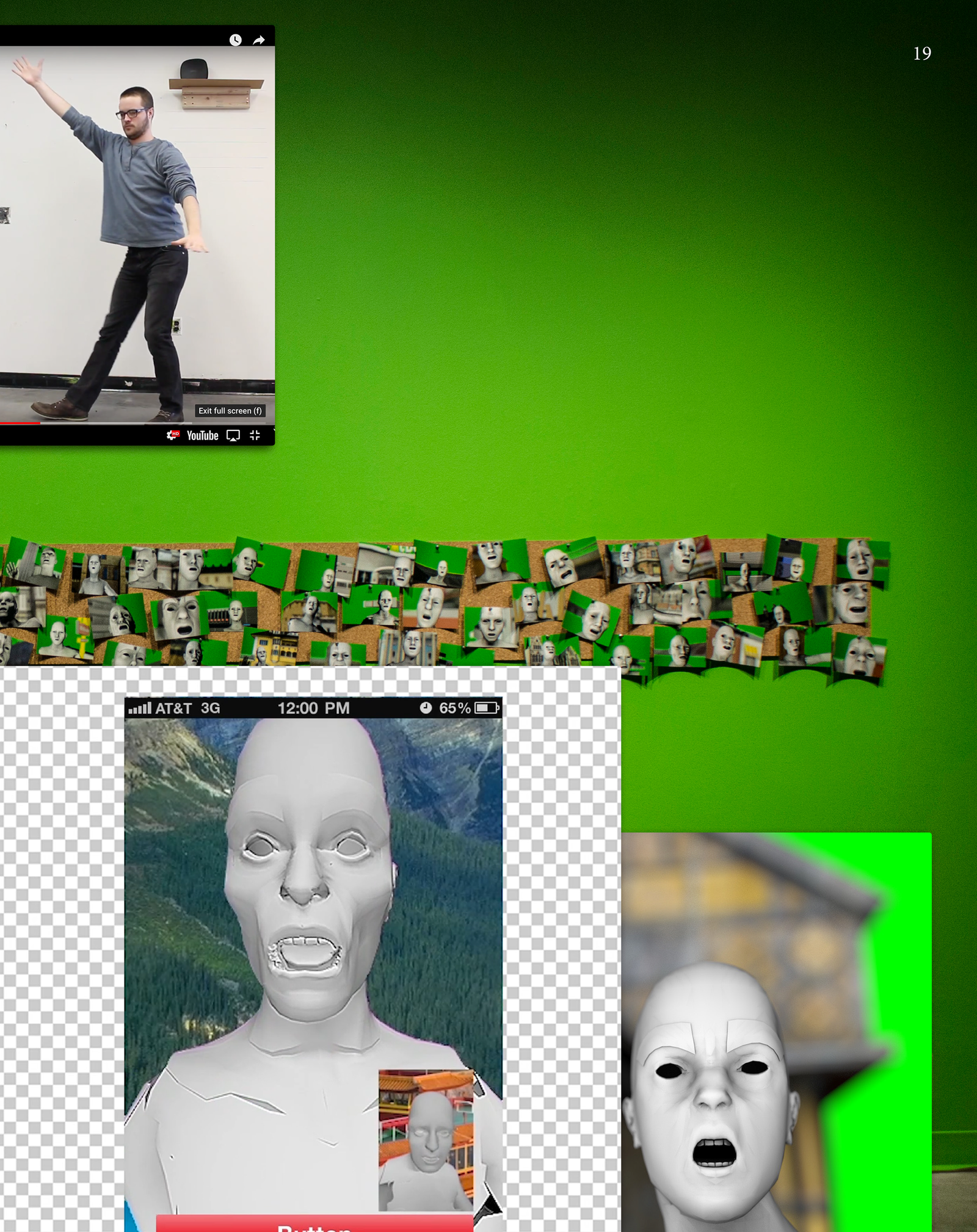
Task: Click the red Button at phone bottom
Action: (314, 1223)
